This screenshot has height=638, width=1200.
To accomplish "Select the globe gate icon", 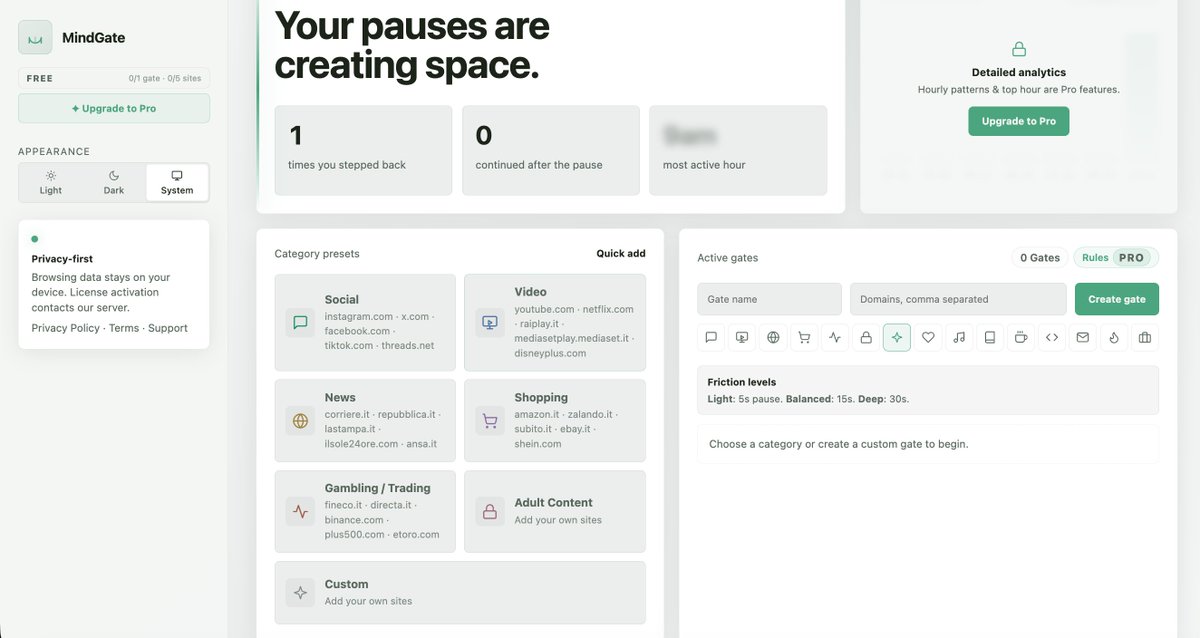I will (773, 338).
